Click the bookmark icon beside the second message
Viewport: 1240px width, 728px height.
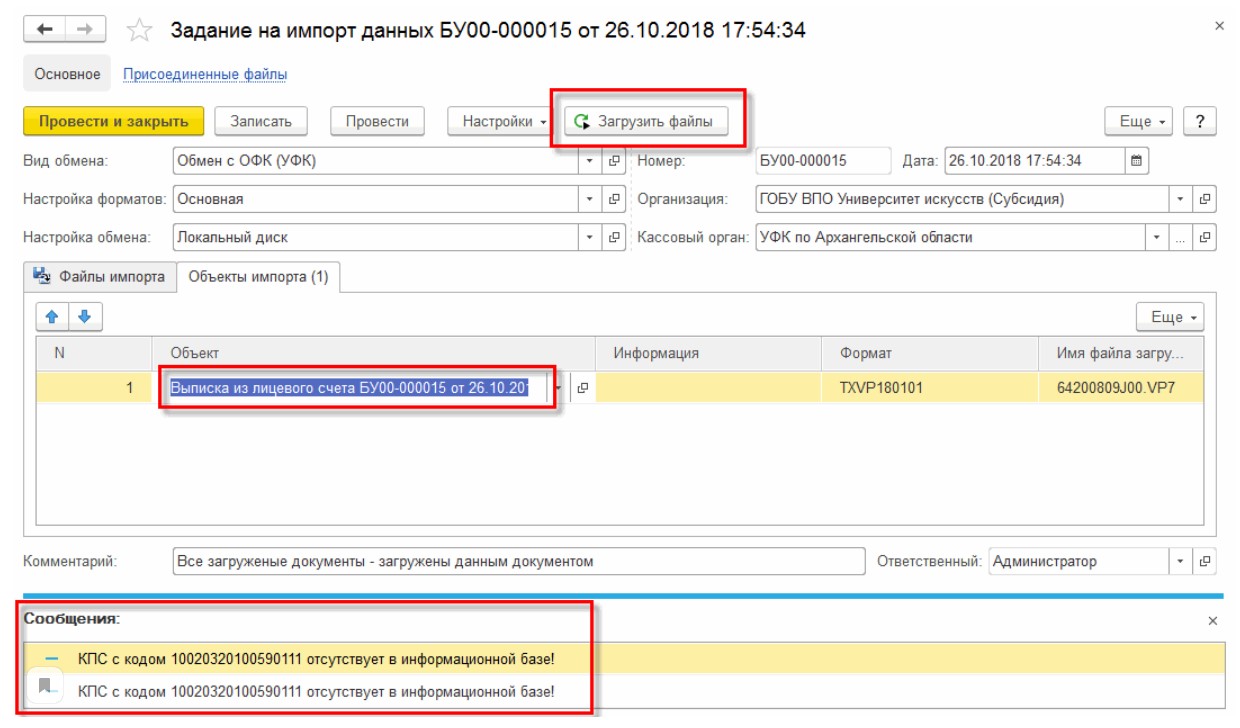[x=45, y=687]
